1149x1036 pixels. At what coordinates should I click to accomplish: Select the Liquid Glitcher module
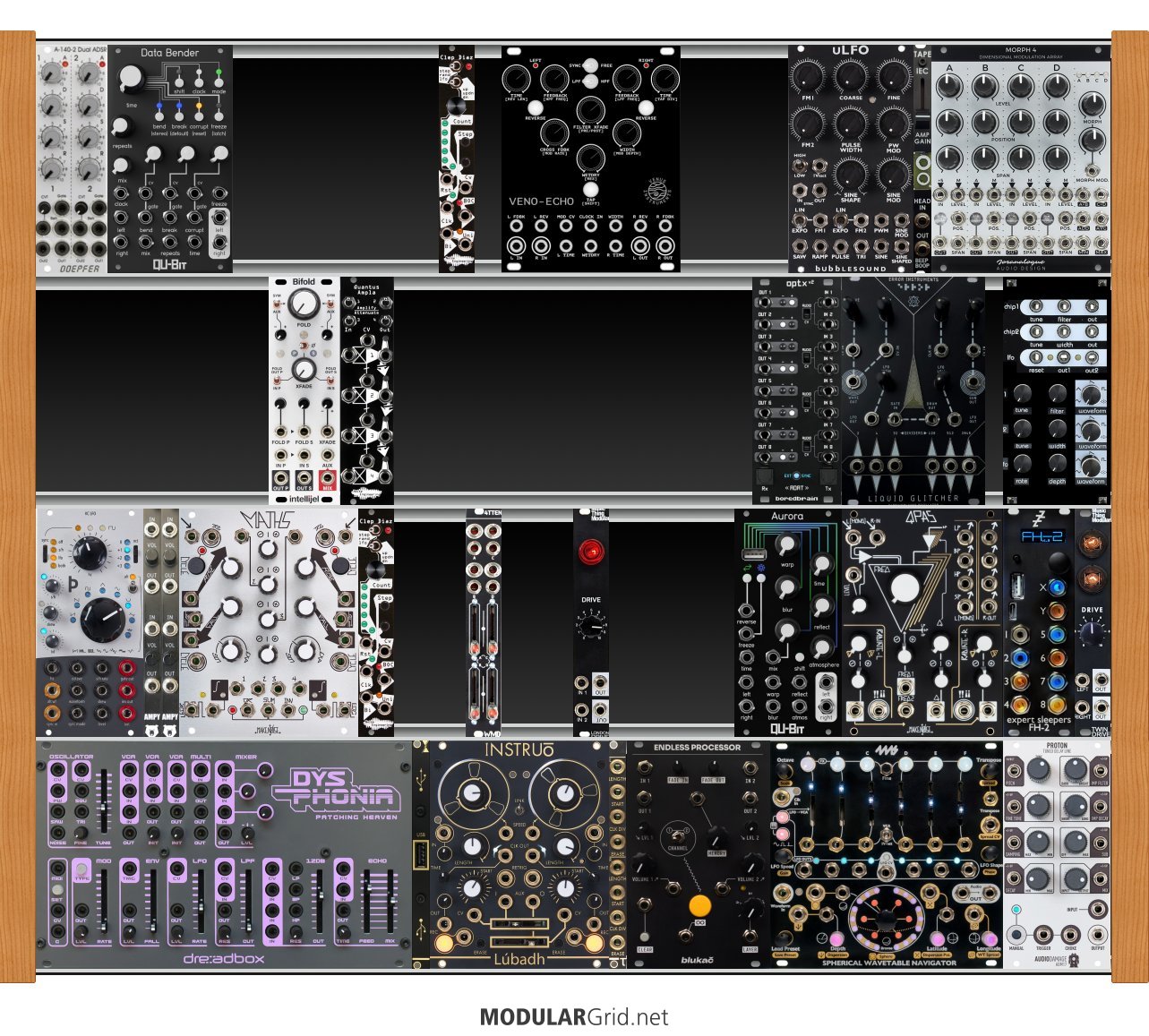pyautogui.click(x=913, y=390)
